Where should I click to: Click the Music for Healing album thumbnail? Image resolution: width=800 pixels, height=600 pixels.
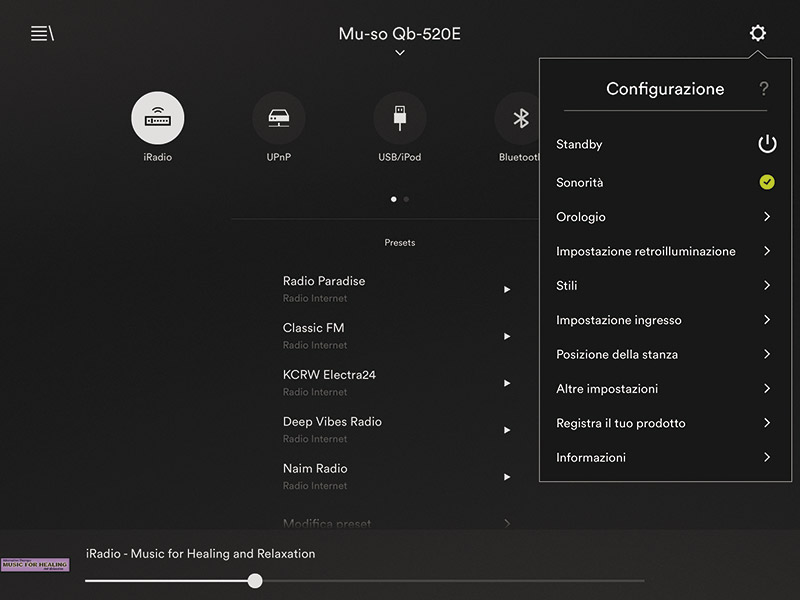(35, 565)
